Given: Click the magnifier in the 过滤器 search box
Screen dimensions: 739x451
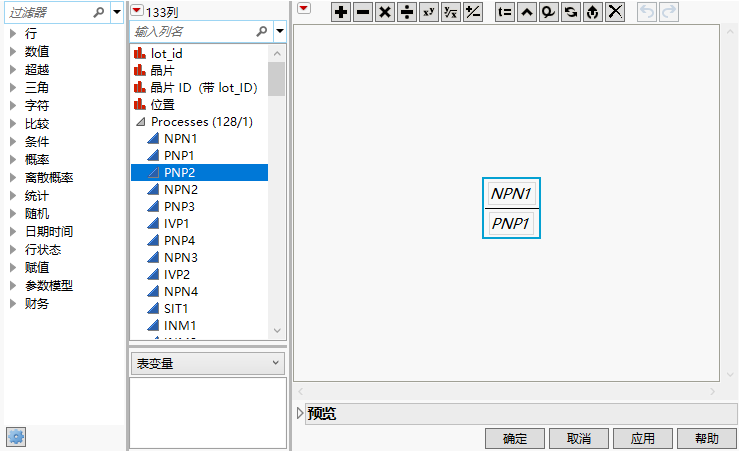Looking at the screenshot, I should pos(99,12).
